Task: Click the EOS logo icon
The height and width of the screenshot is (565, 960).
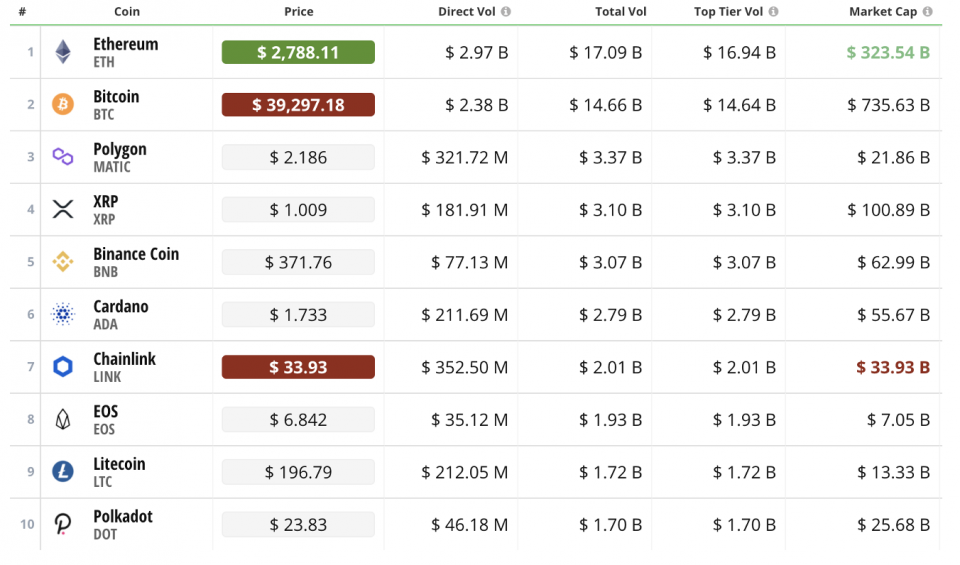Action: (x=63, y=419)
